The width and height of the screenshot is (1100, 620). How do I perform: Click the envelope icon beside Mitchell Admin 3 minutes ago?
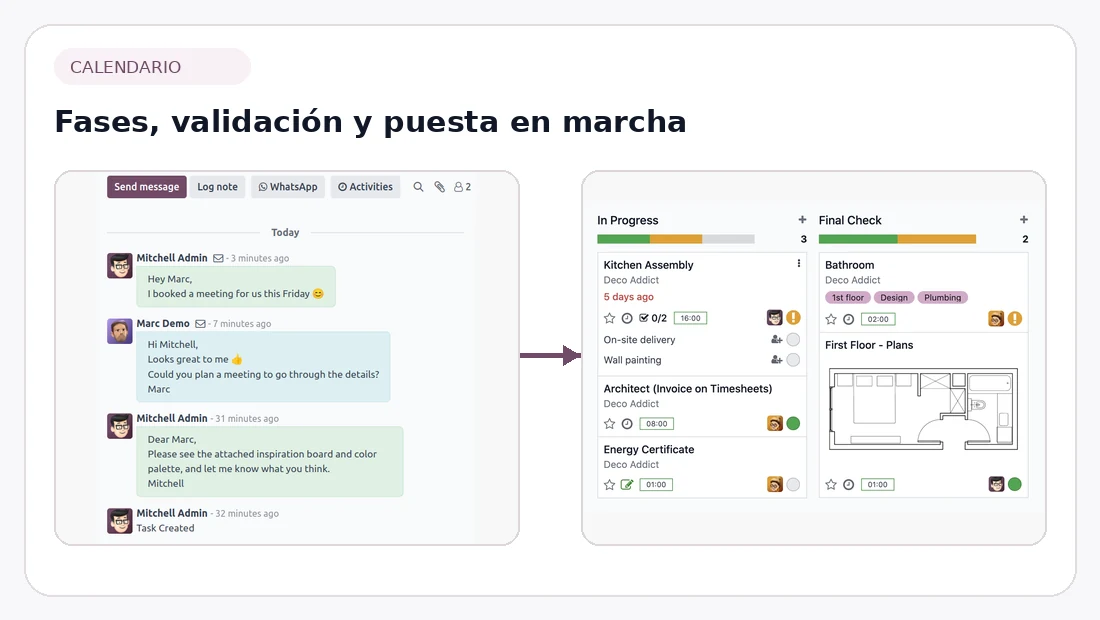(x=218, y=258)
